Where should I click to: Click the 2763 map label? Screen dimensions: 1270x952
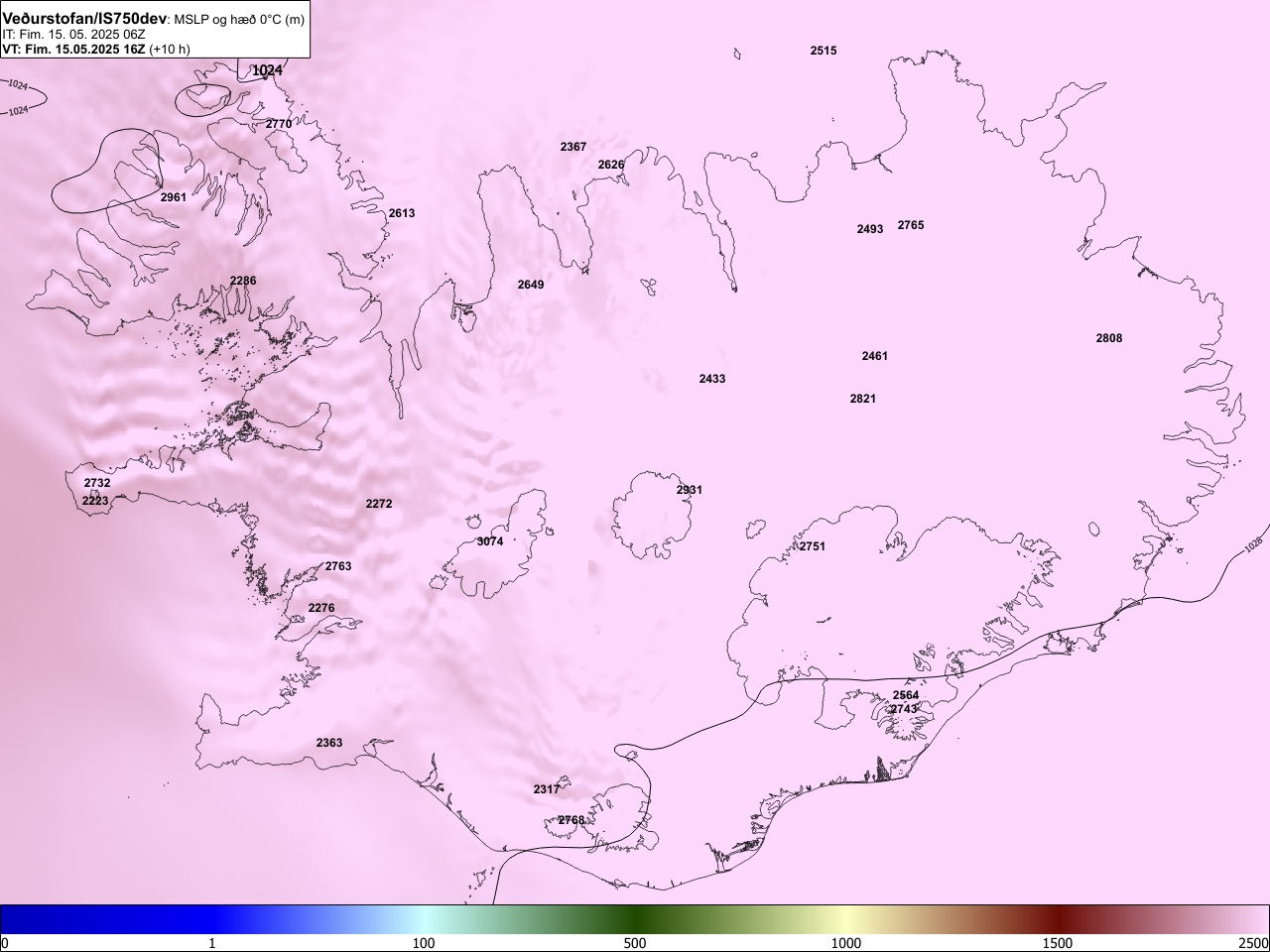click(x=338, y=566)
